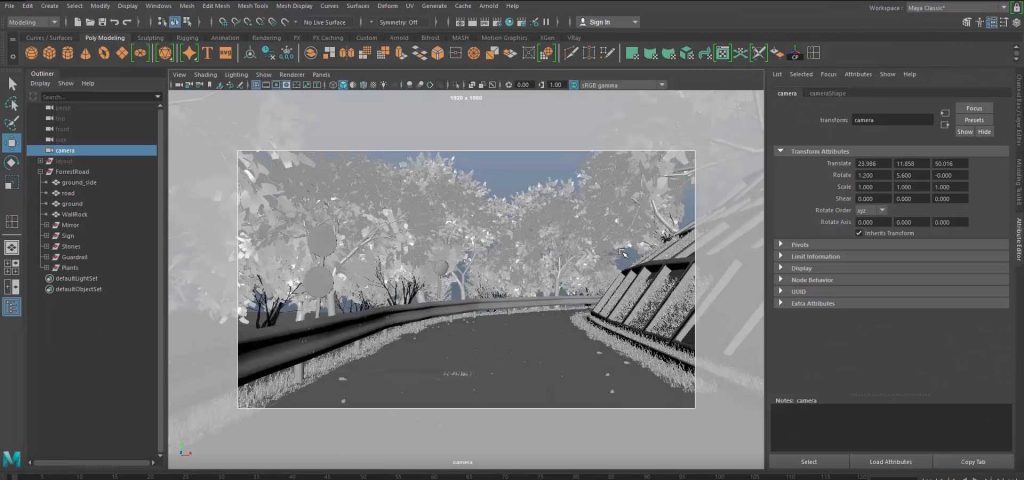The height and width of the screenshot is (480, 1024).
Task: Open the Modeling menu set dropdown
Action: click(x=33, y=22)
